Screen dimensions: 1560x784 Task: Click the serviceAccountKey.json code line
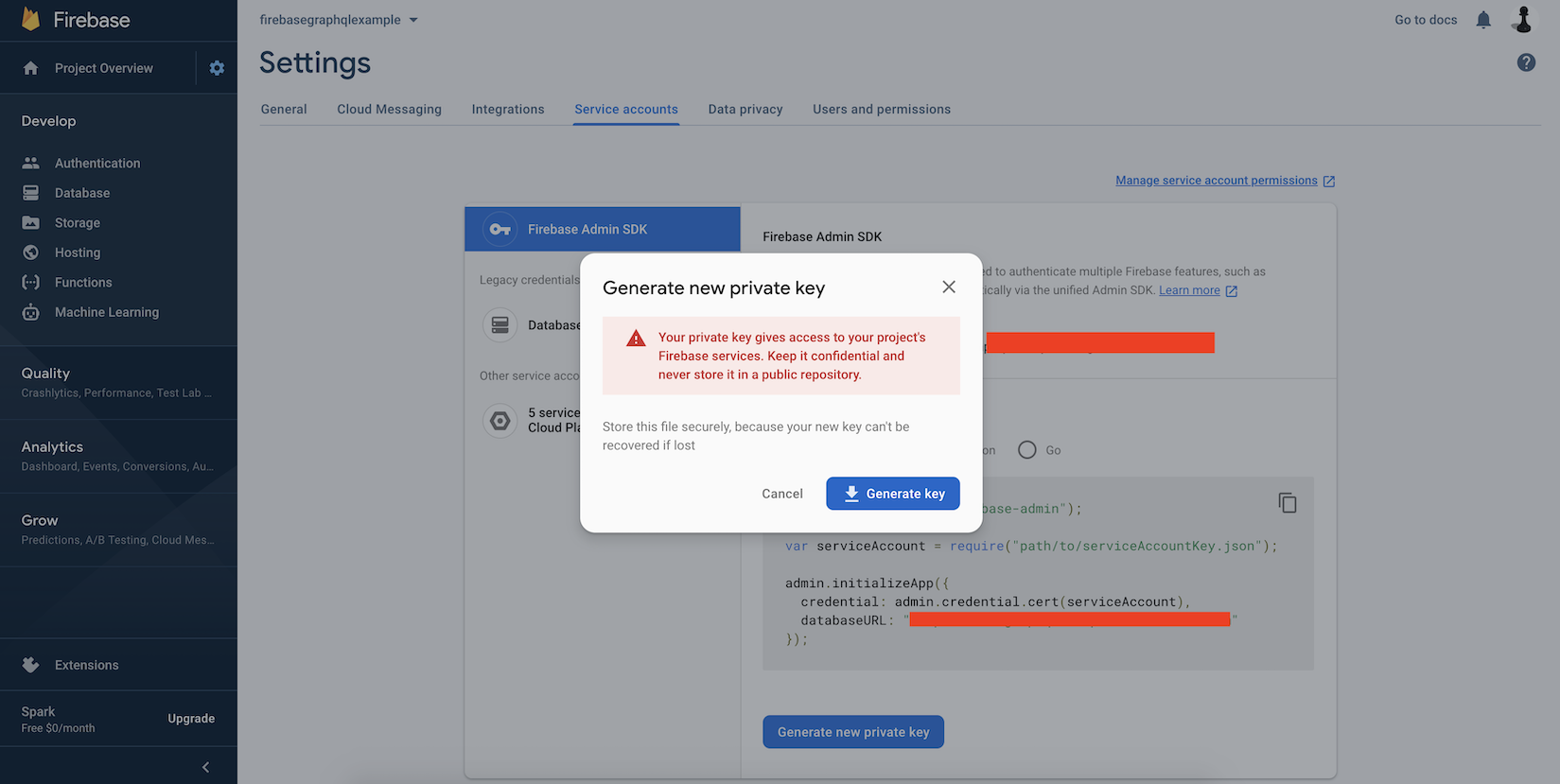point(1031,546)
